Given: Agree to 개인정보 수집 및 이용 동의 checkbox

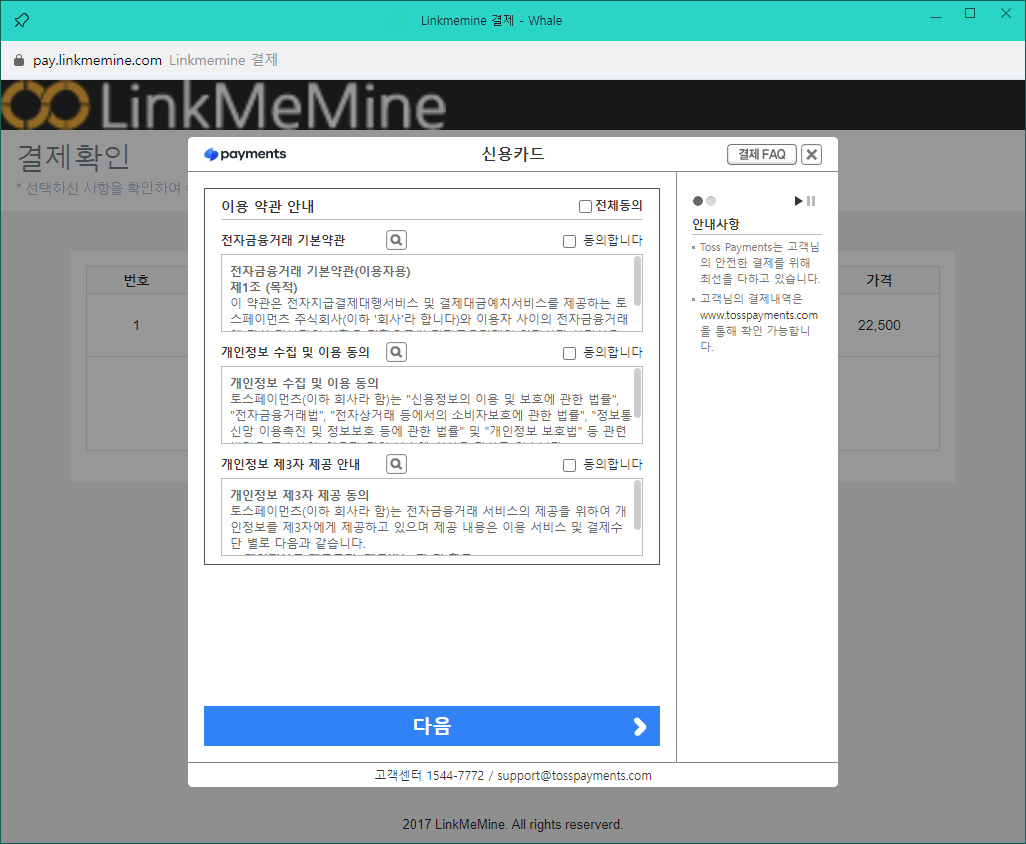Looking at the screenshot, I should pos(569,353).
